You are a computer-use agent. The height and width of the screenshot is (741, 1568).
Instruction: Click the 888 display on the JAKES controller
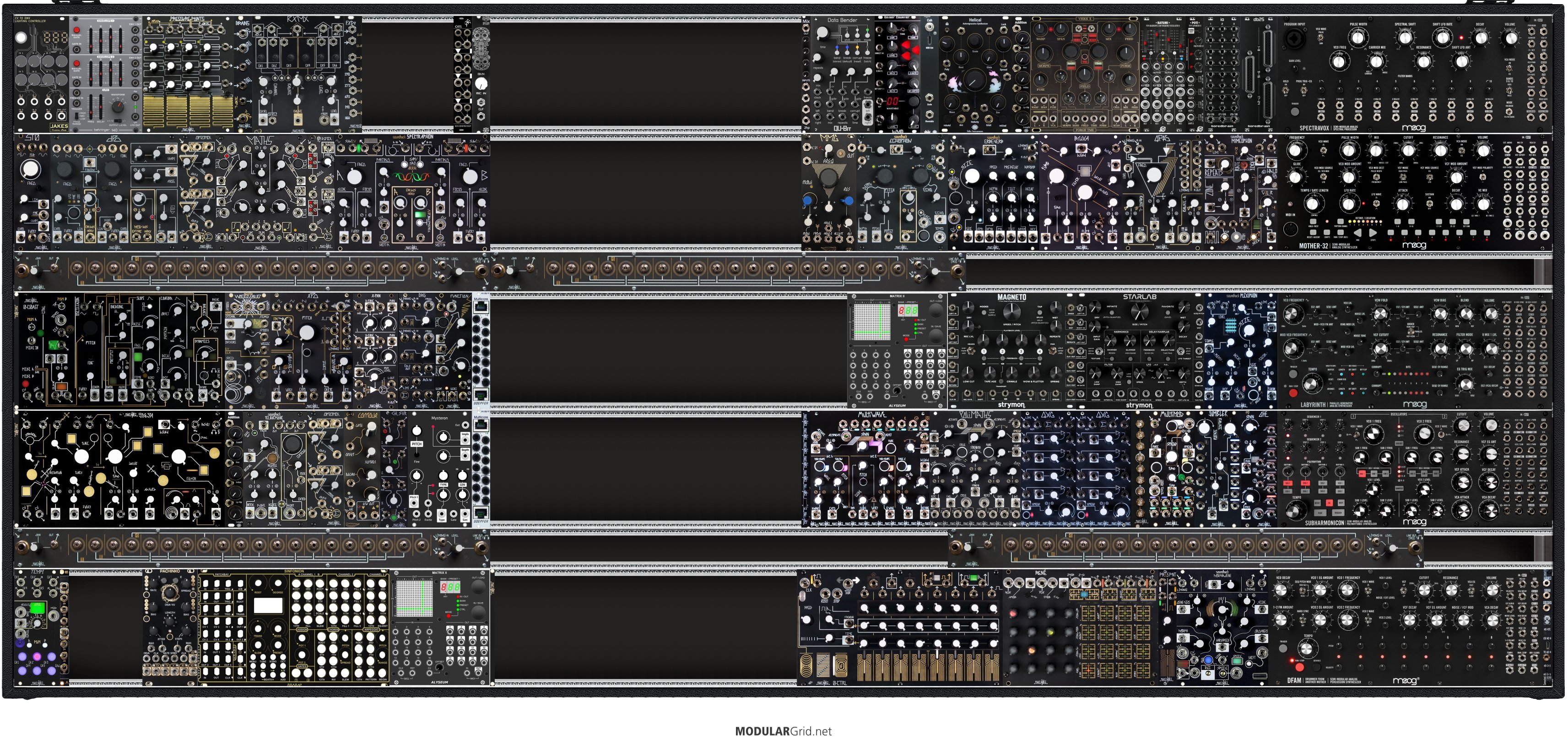[55, 38]
